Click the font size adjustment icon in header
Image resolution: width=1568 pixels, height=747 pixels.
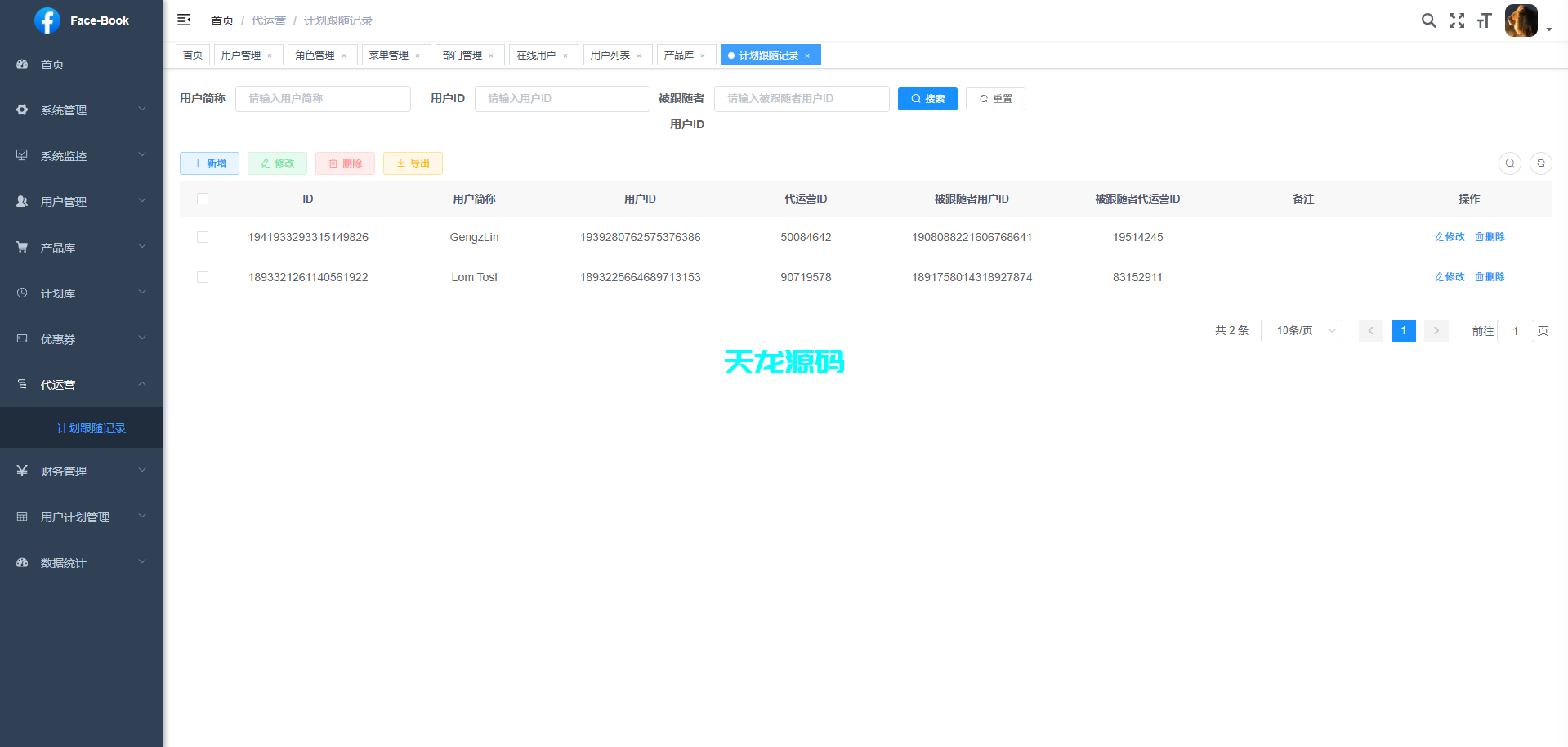coord(1484,20)
